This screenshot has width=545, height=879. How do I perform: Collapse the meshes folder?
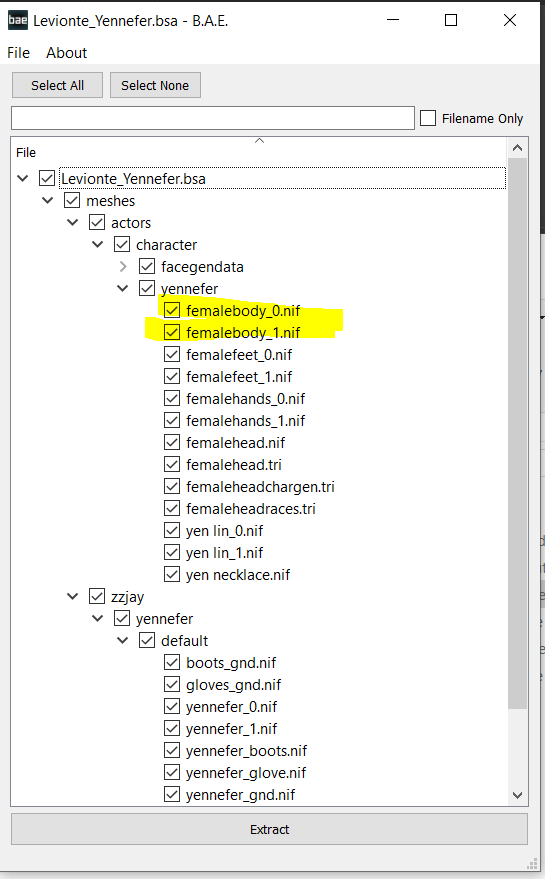click(48, 200)
